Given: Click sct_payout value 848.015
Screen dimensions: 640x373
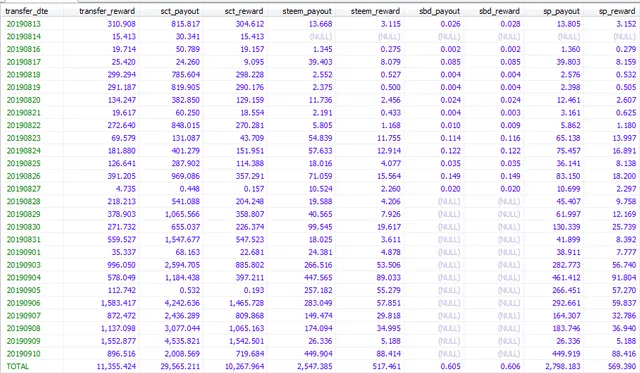Looking at the screenshot, I should pos(186,125).
